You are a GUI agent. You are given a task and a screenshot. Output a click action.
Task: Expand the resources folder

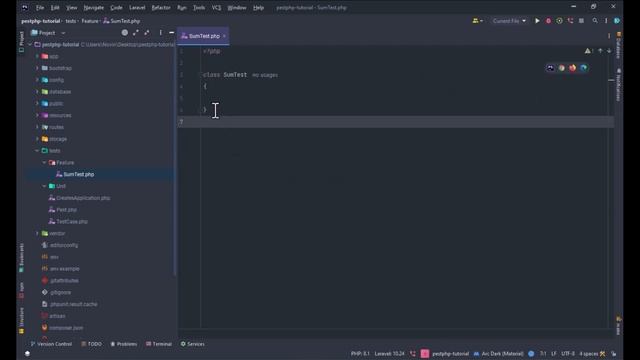click(37, 116)
